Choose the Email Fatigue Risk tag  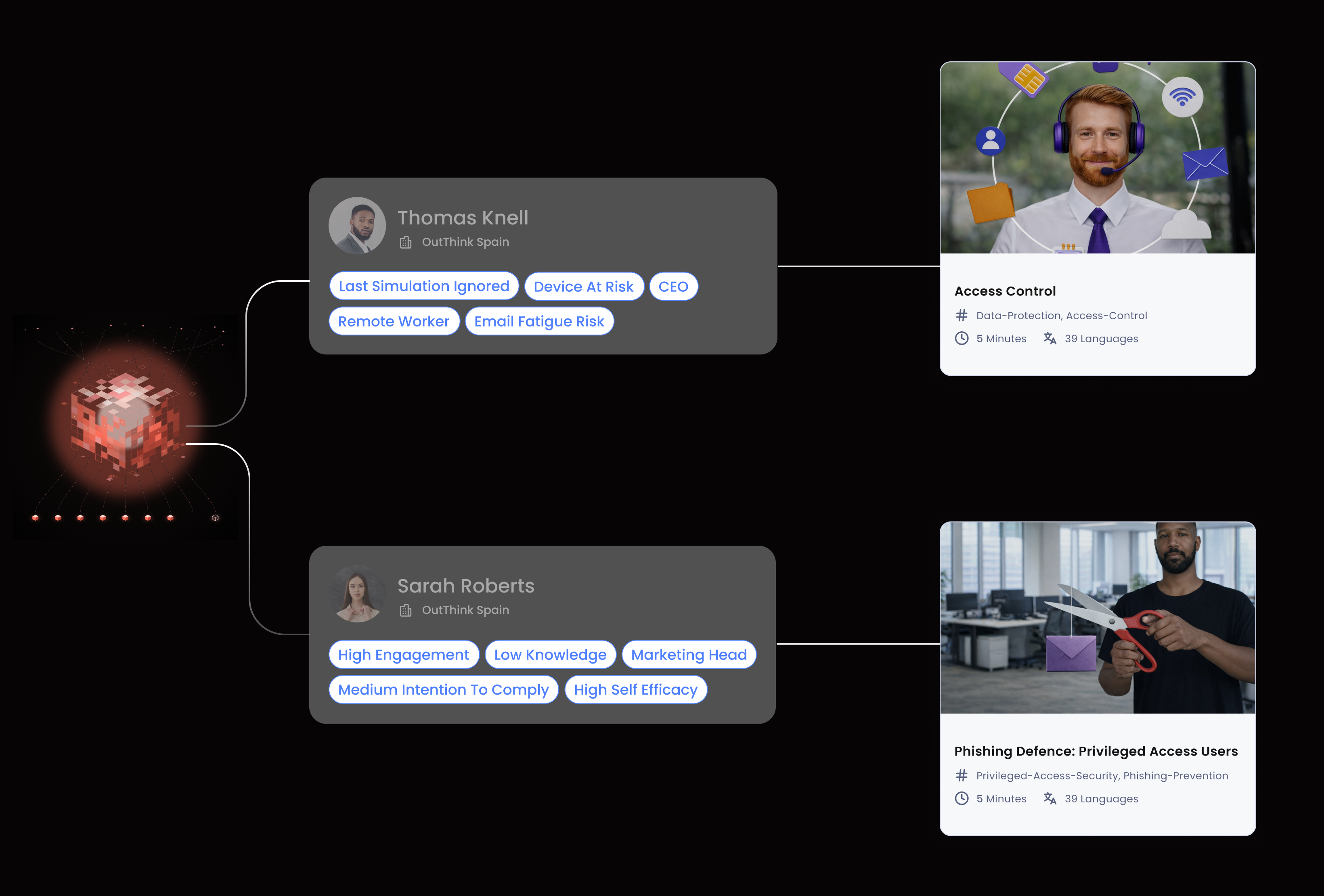click(x=539, y=321)
